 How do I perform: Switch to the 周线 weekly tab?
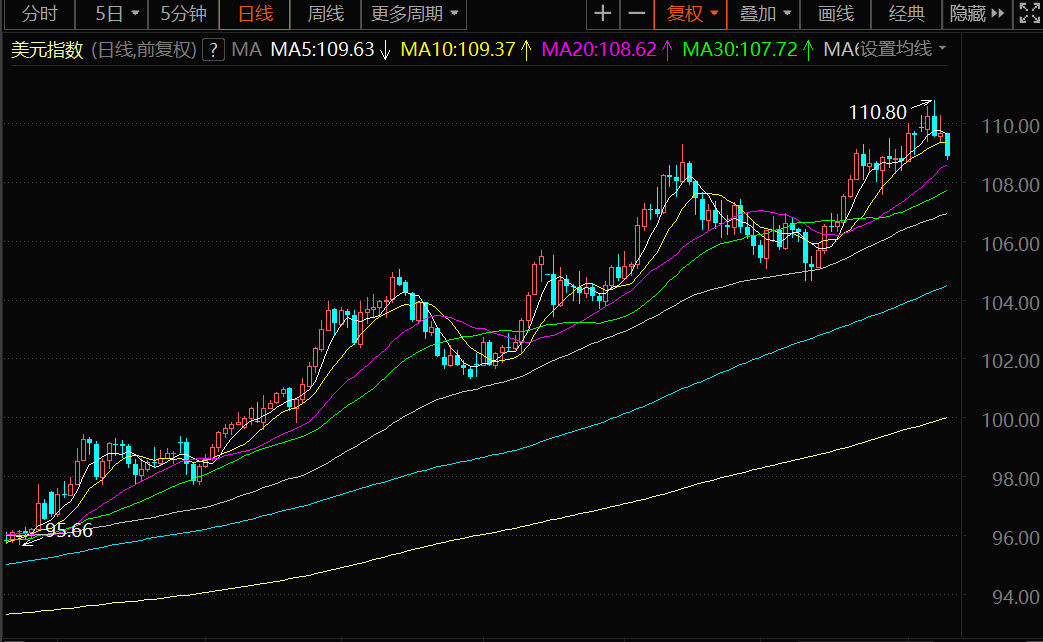pos(325,14)
